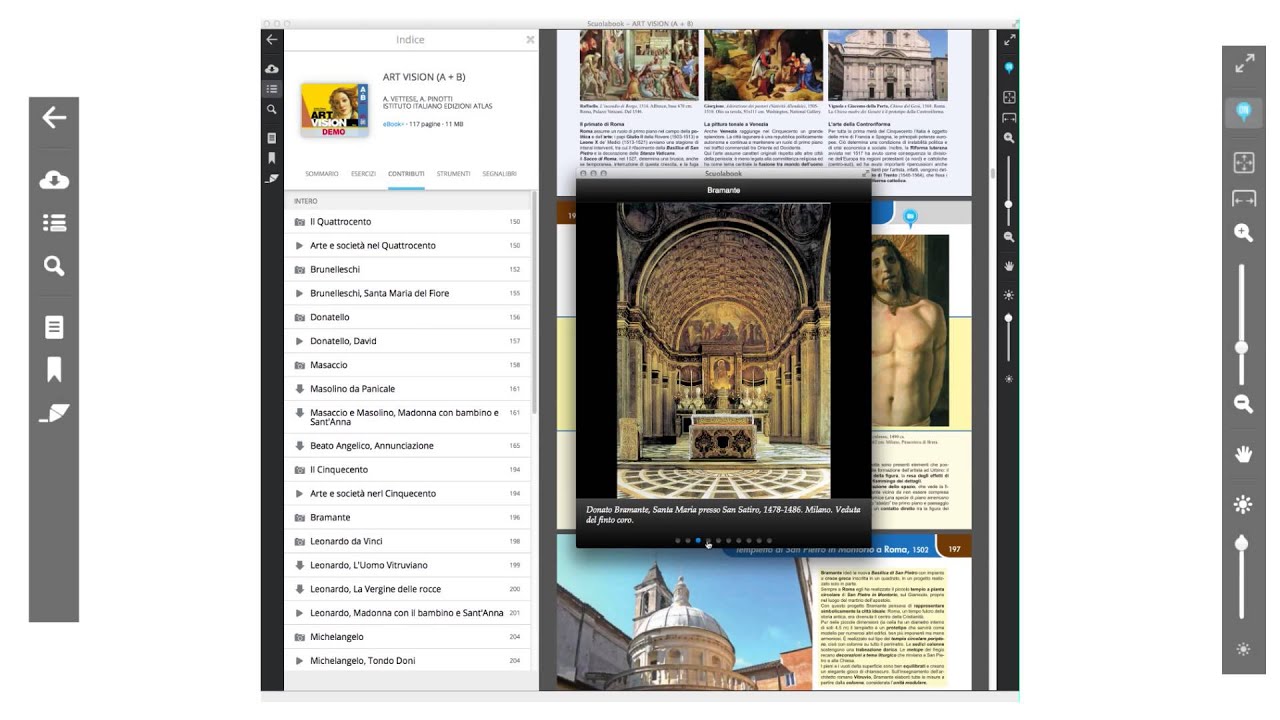The image size is (1280, 720).
Task: Select the Contributi tab
Action: (x=406, y=174)
